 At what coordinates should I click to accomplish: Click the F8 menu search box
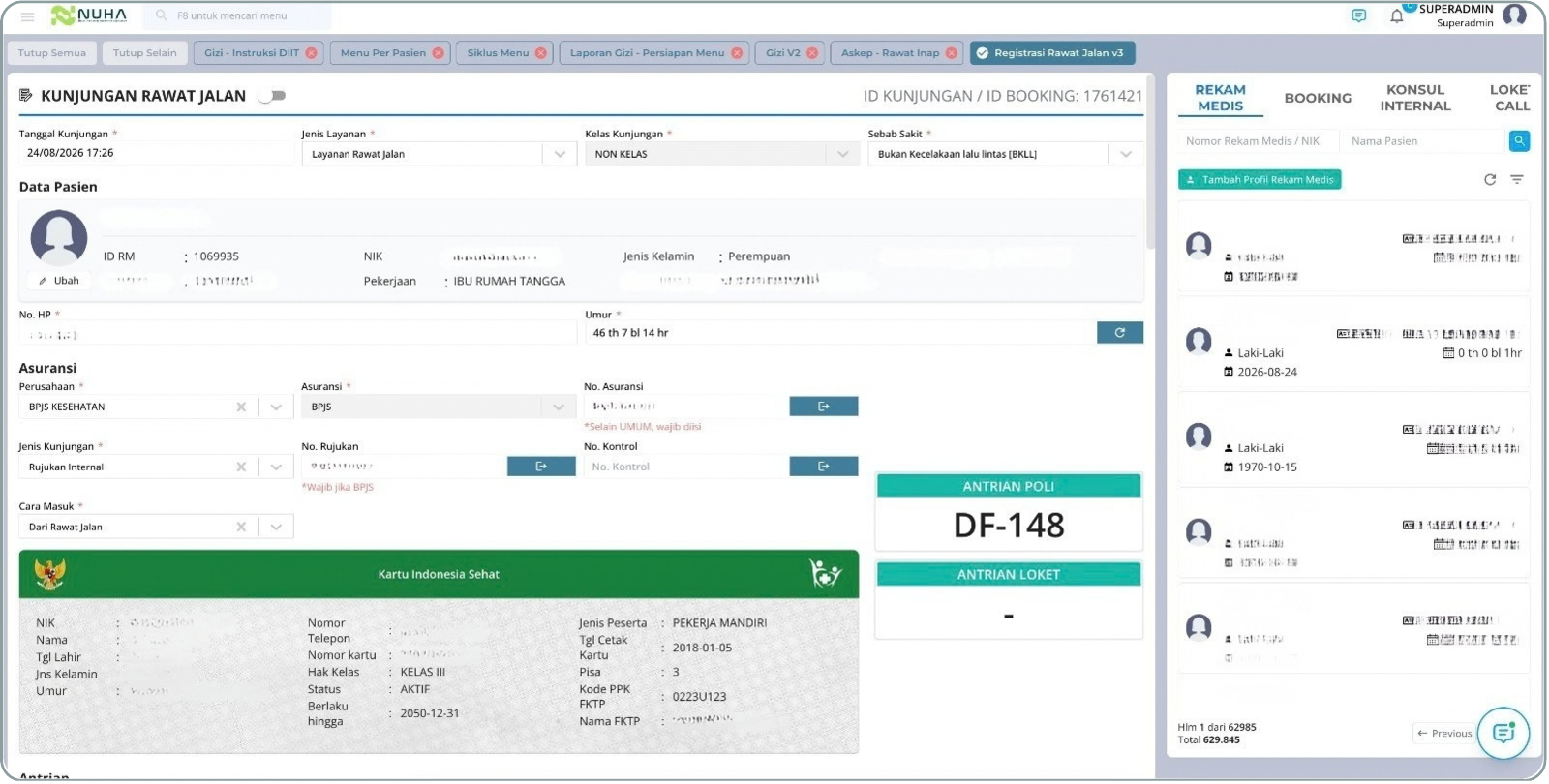tap(237, 16)
